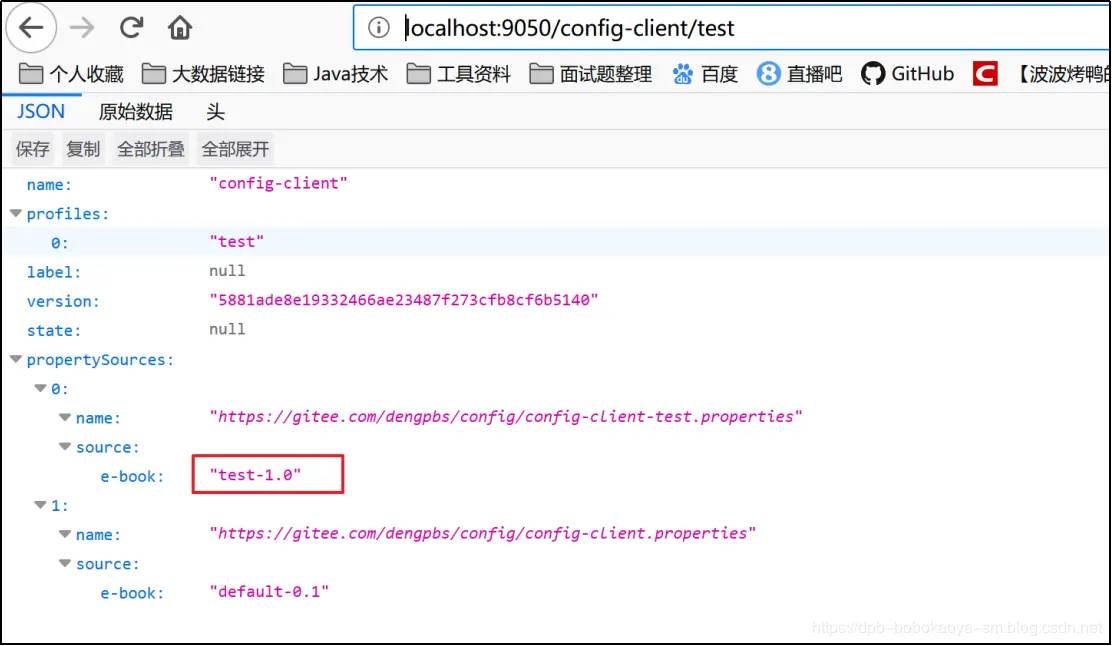Select the config-client.properties URL value
Viewport: 1112px width, 646px height.
[x=482, y=533]
